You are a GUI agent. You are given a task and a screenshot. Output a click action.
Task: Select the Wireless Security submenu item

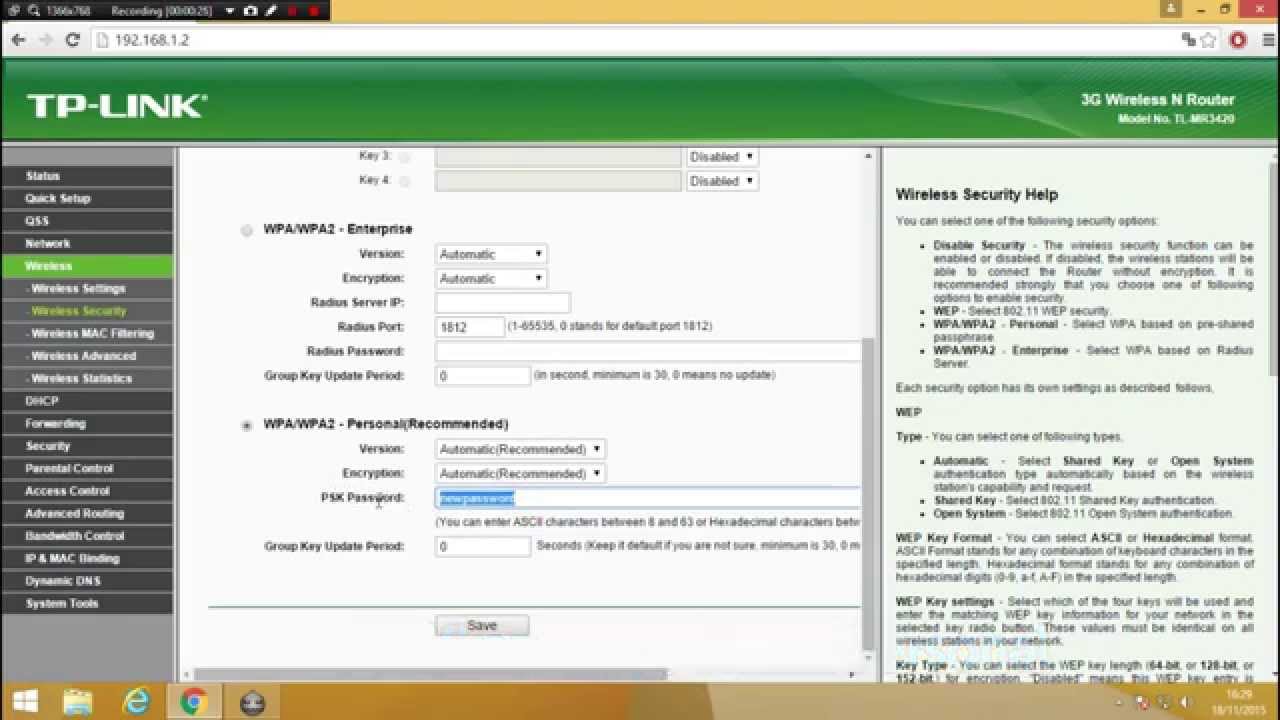(x=87, y=311)
